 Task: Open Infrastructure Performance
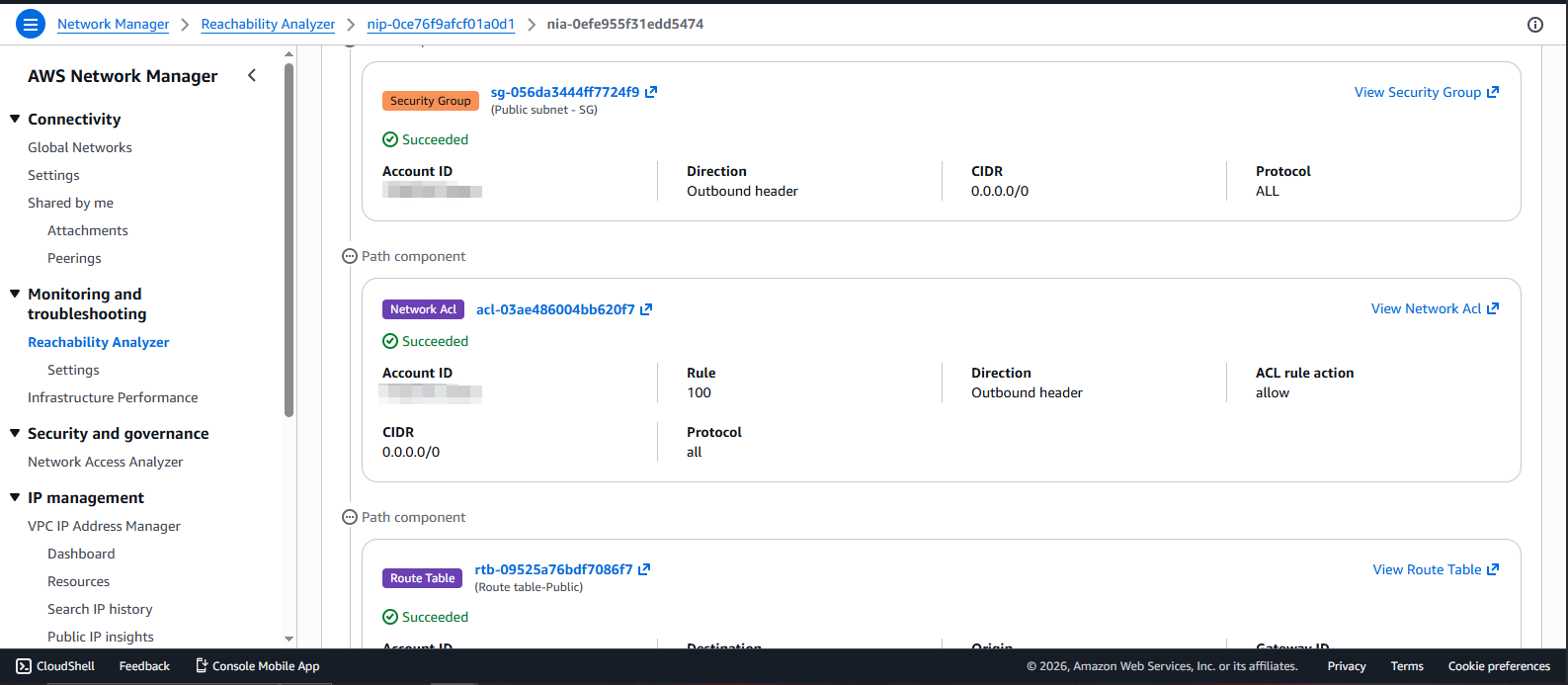tap(113, 397)
